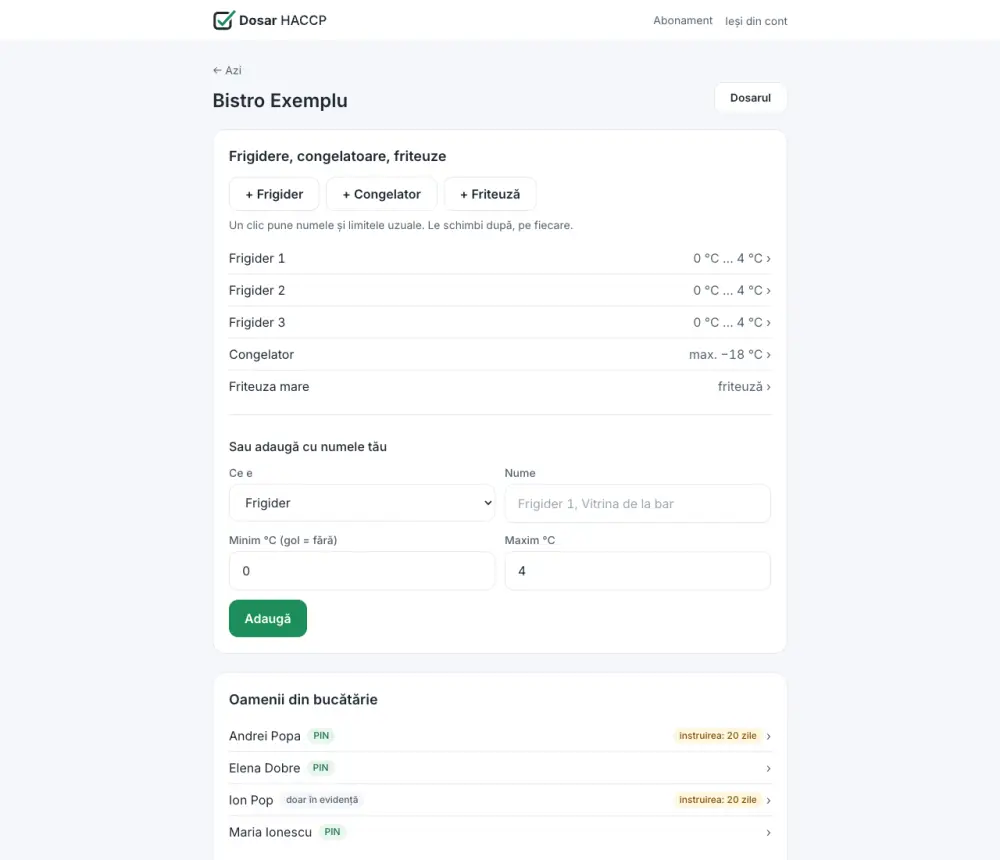Click the 'friteuză' type label
1000x860 pixels.
740,387
